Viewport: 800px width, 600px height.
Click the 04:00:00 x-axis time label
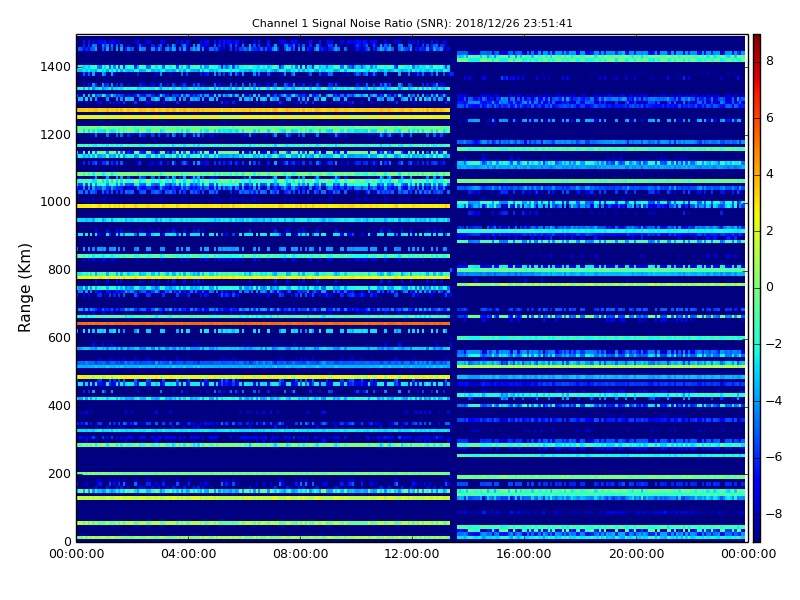tap(188, 554)
